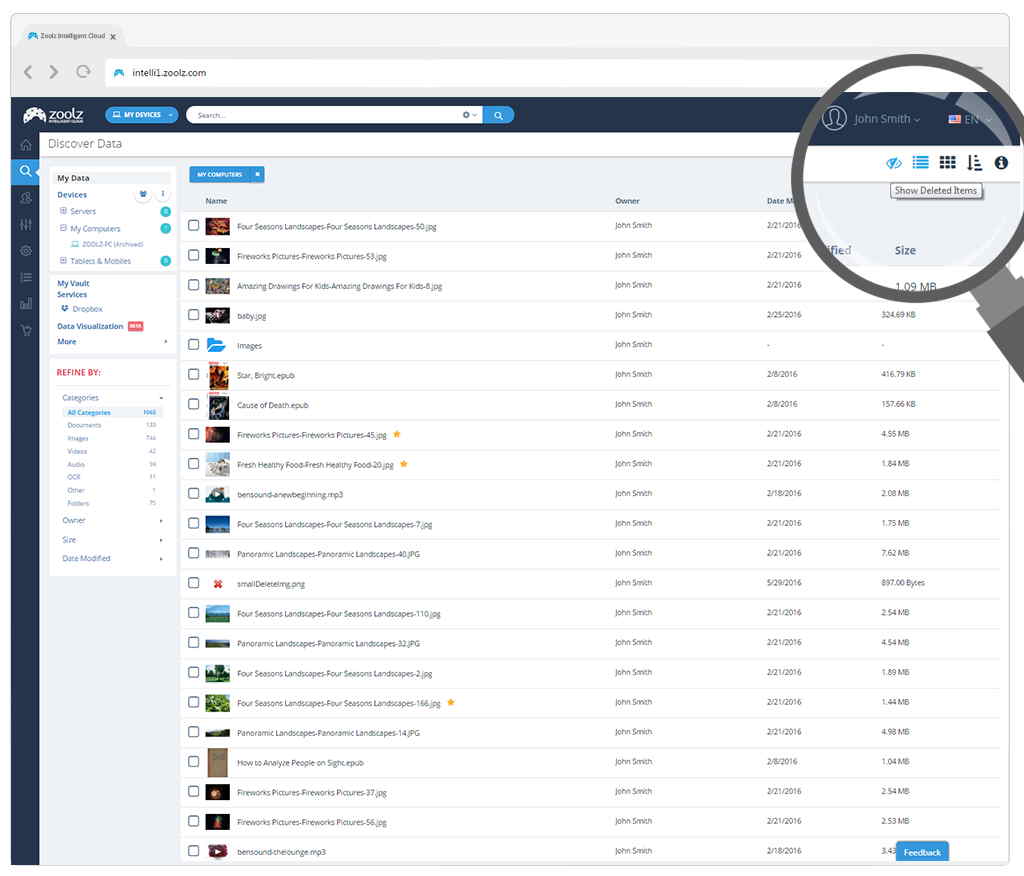Screen dimensions: 1024x876
Task: Open John Smith account dropdown
Action: click(887, 119)
